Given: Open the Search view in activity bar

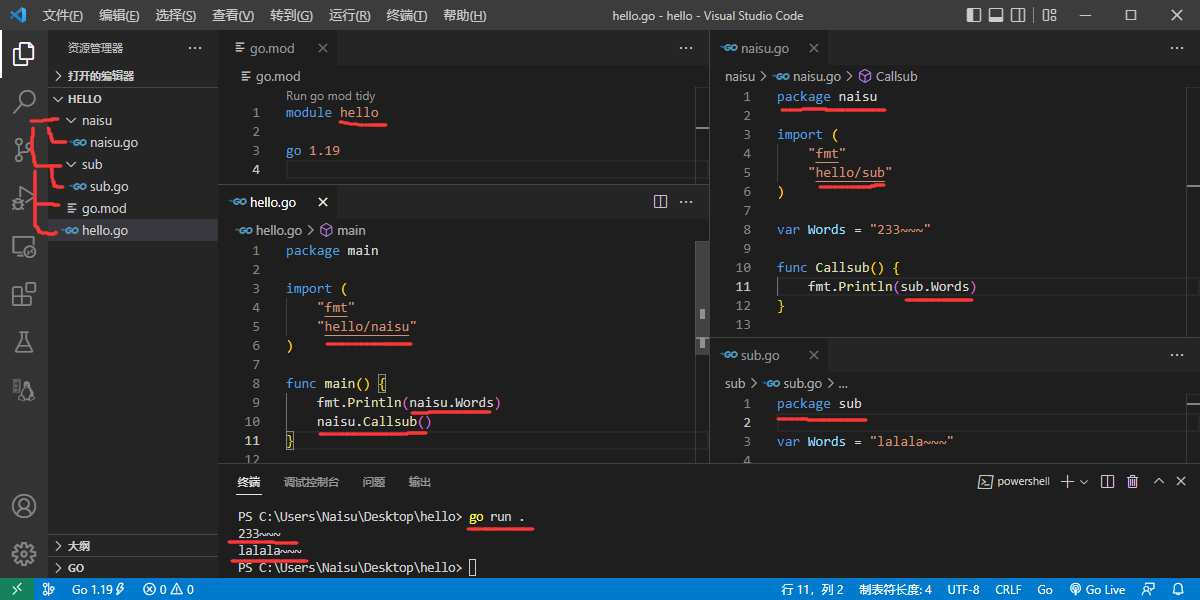Looking at the screenshot, I should point(24,101).
